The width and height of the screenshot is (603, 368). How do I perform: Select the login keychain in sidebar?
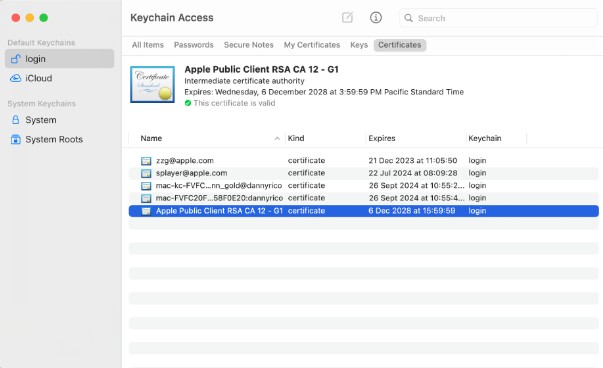tap(60, 59)
